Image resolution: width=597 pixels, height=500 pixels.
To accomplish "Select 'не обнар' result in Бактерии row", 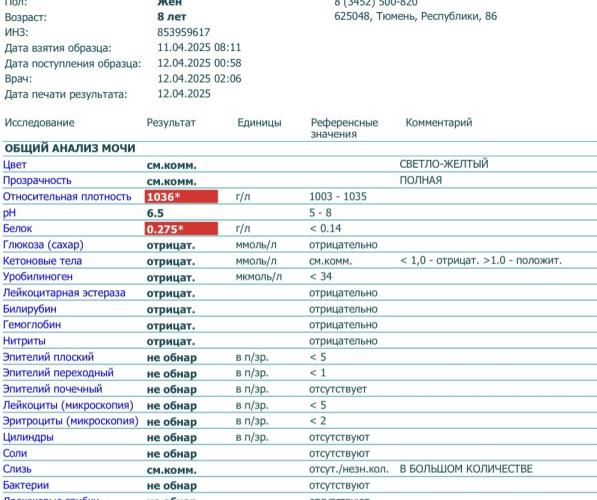I will pyautogui.click(x=172, y=486).
